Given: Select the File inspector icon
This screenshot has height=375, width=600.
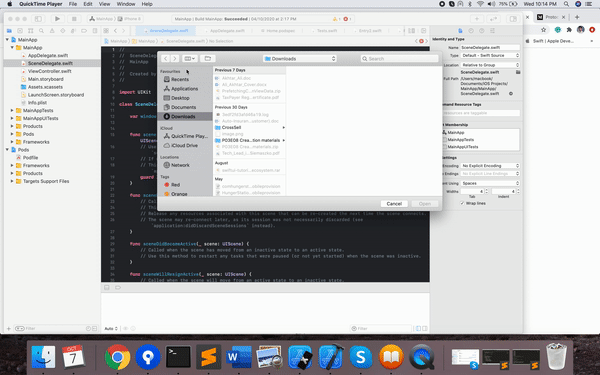Looking at the screenshot, I should [460, 31].
